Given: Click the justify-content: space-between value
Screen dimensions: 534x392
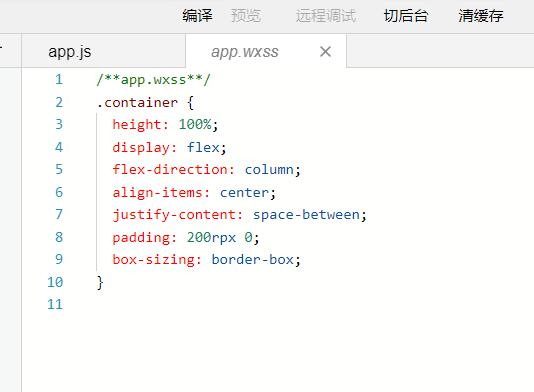Looking at the screenshot, I should 306,215.
